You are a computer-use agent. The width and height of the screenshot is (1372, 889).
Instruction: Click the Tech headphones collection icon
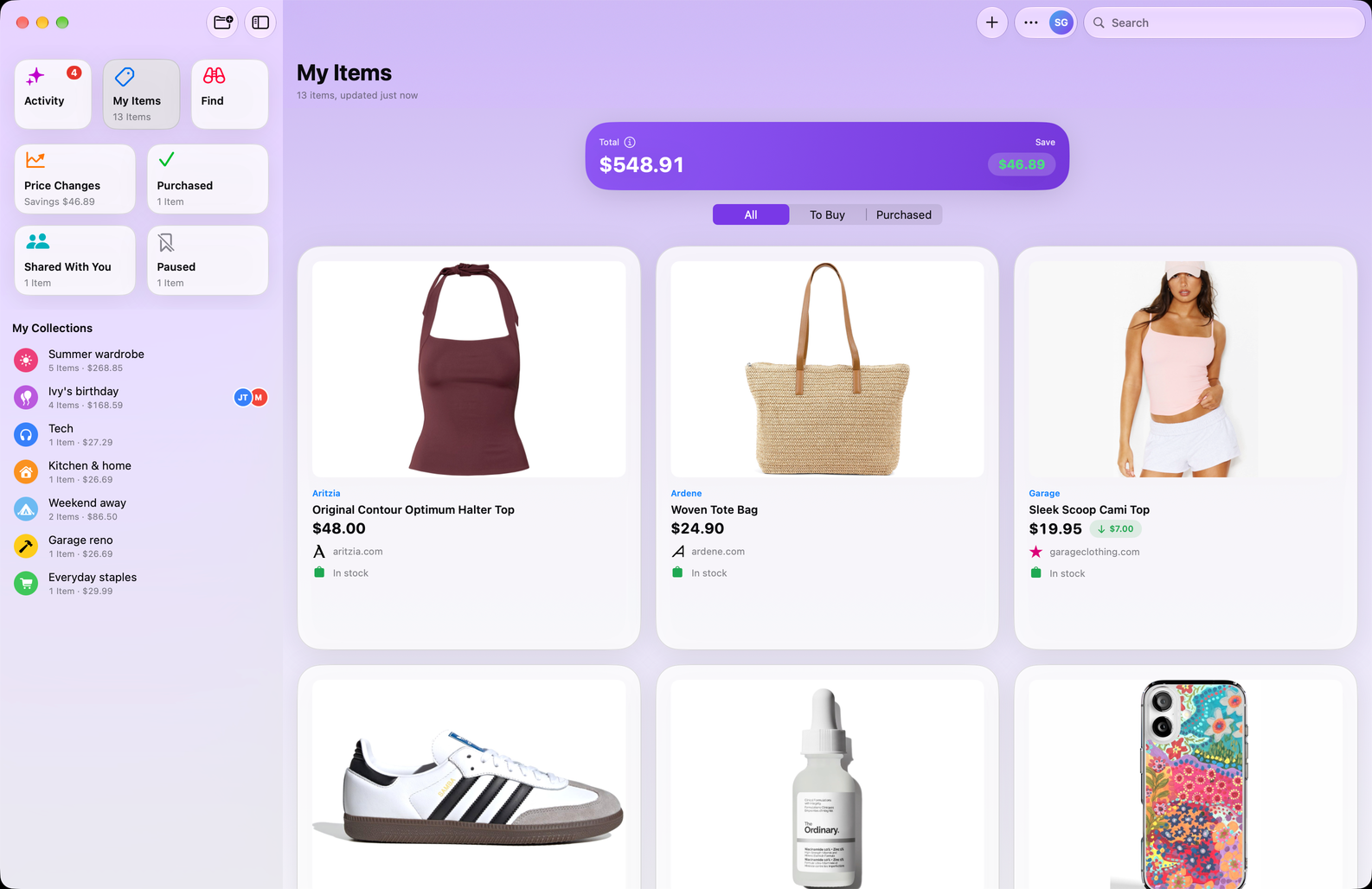[26, 434]
